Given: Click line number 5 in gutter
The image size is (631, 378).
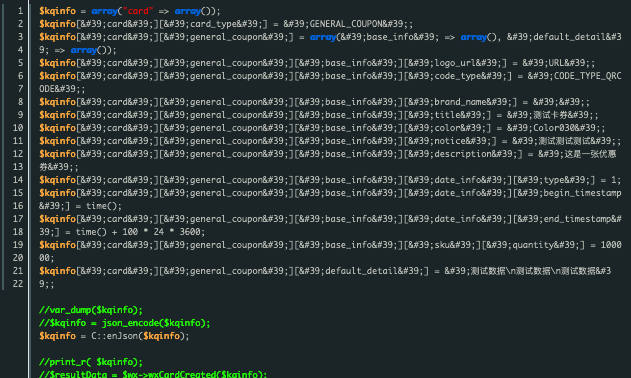Looking at the screenshot, I should pyautogui.click(x=20, y=63).
